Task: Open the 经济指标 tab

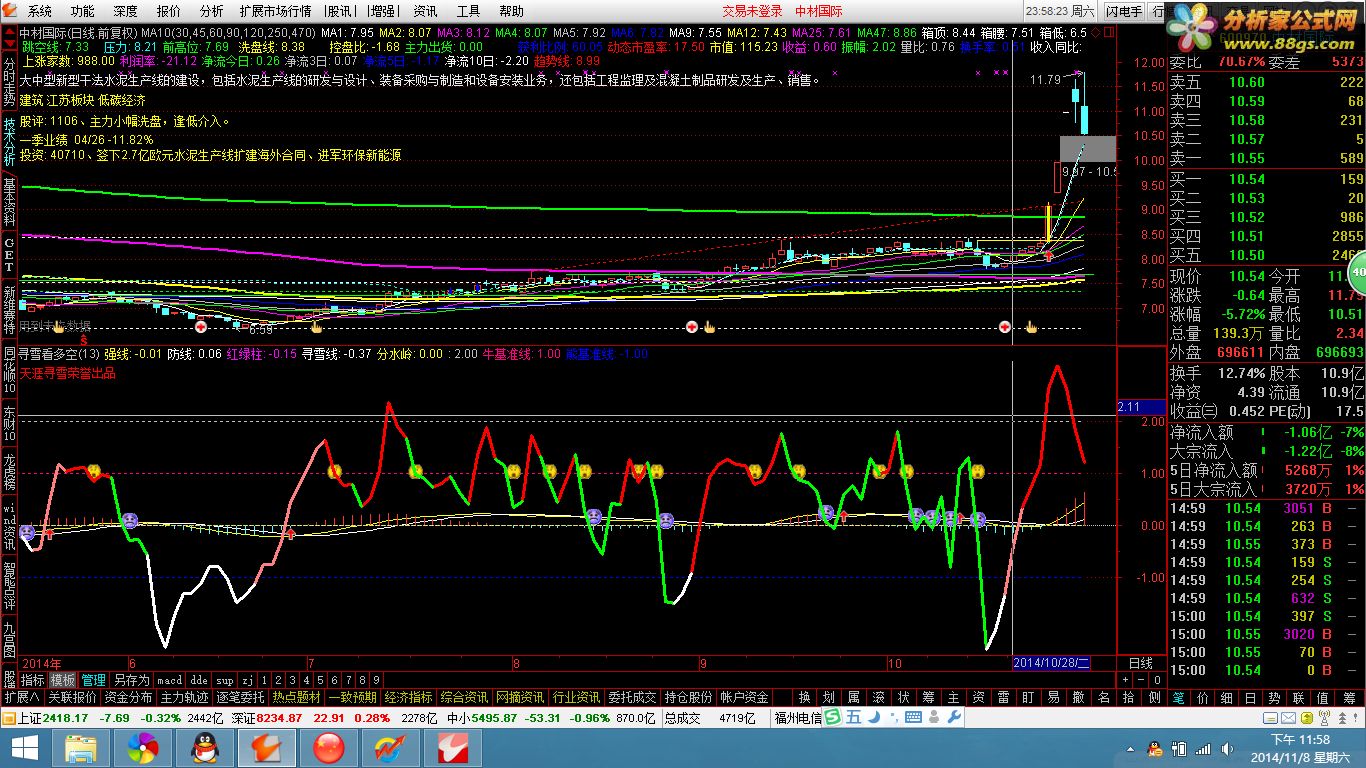Action: (x=408, y=697)
